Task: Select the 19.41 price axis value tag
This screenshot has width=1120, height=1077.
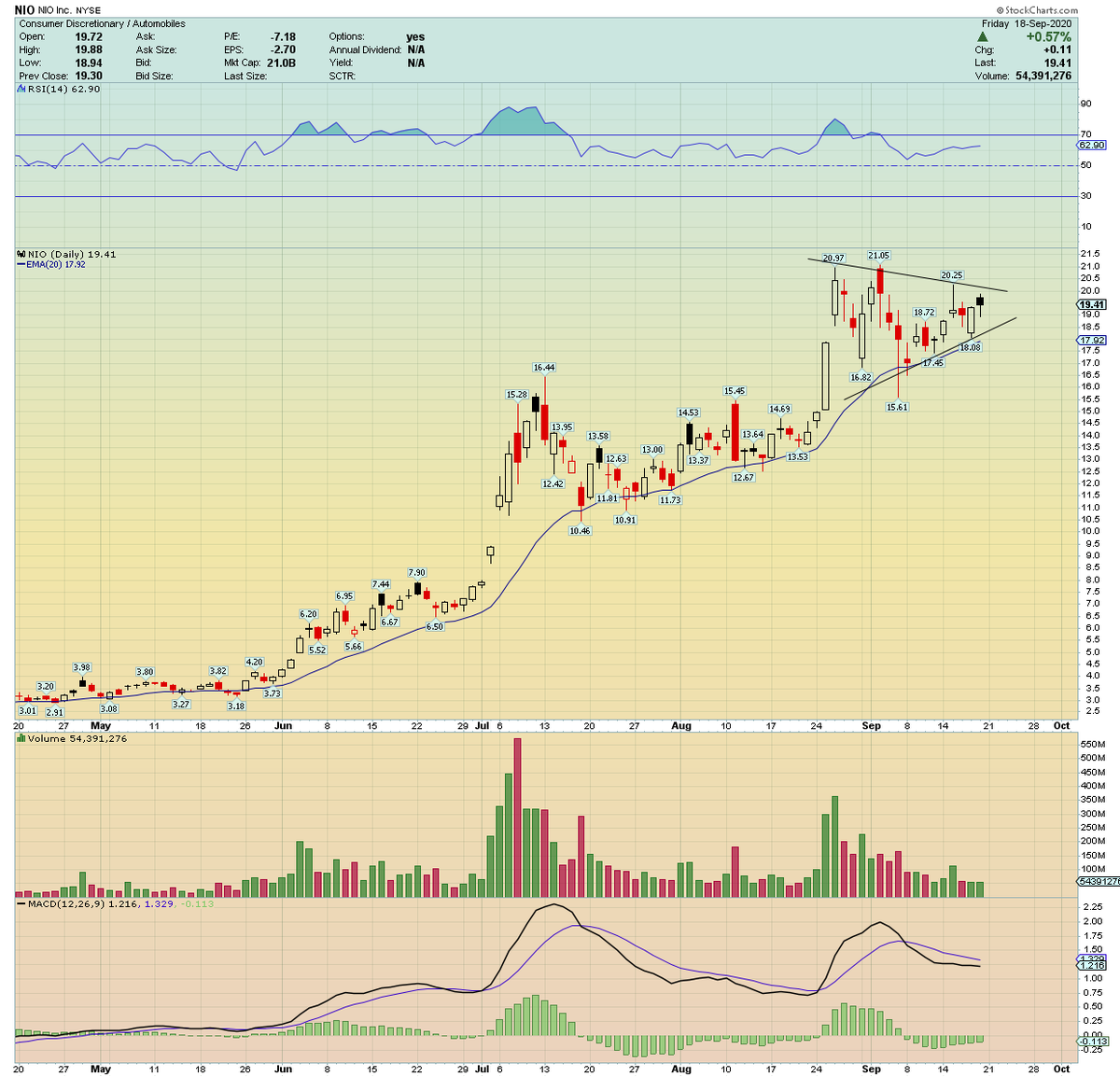Action: coord(1091,305)
